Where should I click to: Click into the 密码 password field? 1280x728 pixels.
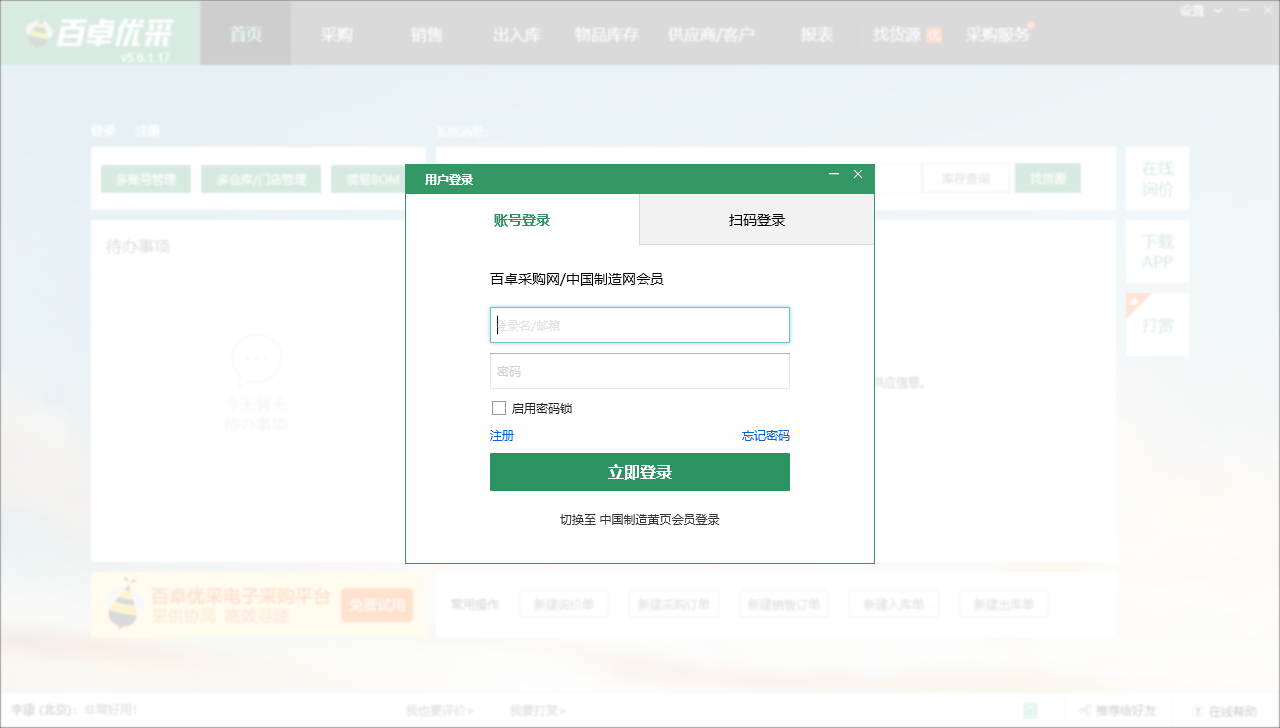640,371
